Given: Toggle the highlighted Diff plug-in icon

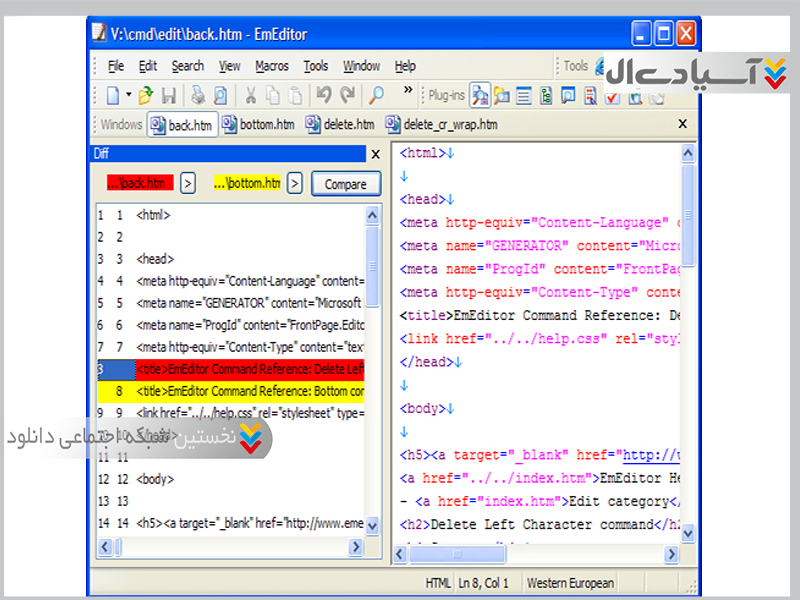Looking at the screenshot, I should pos(480,96).
